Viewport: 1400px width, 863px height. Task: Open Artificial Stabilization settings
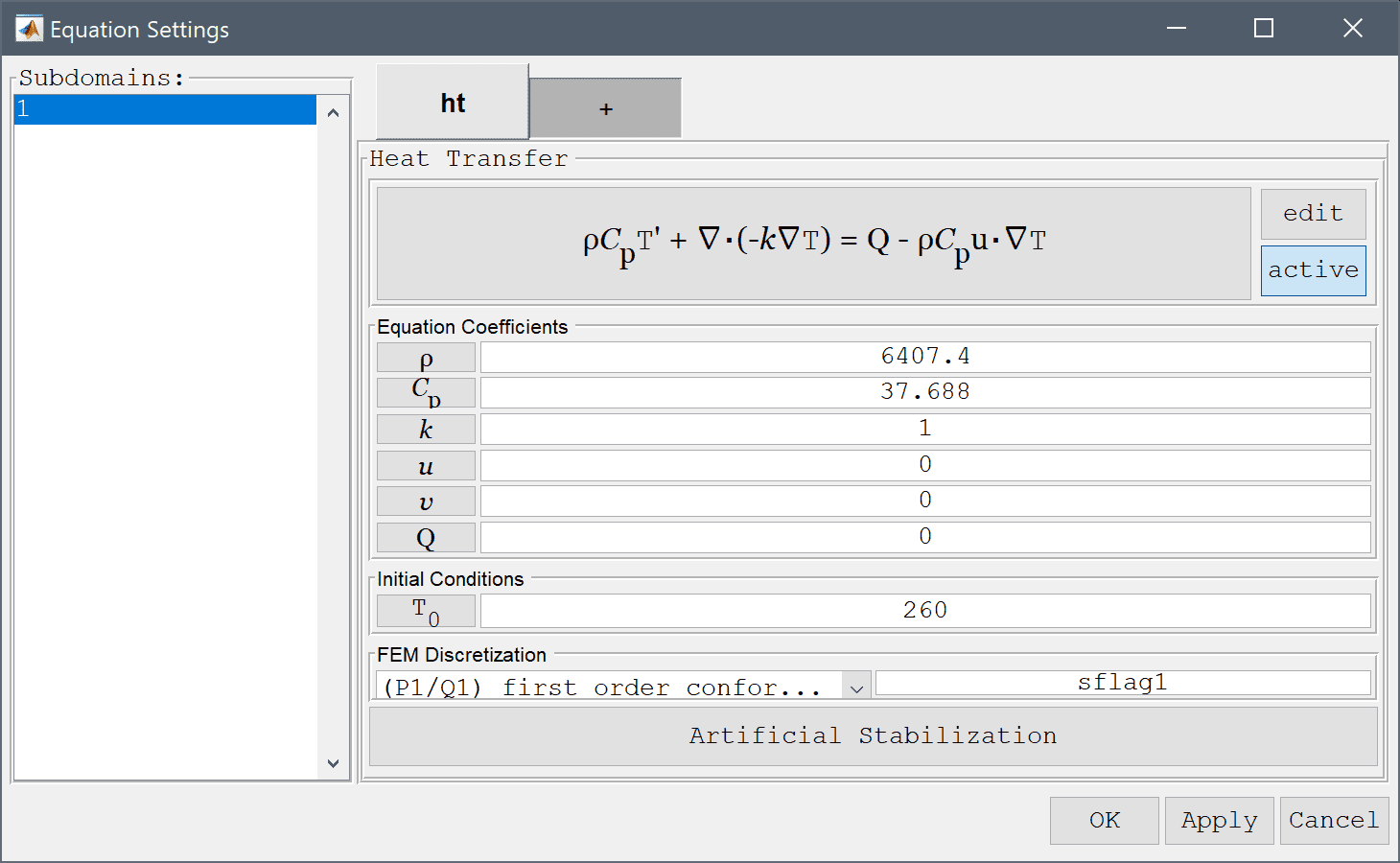[873, 736]
